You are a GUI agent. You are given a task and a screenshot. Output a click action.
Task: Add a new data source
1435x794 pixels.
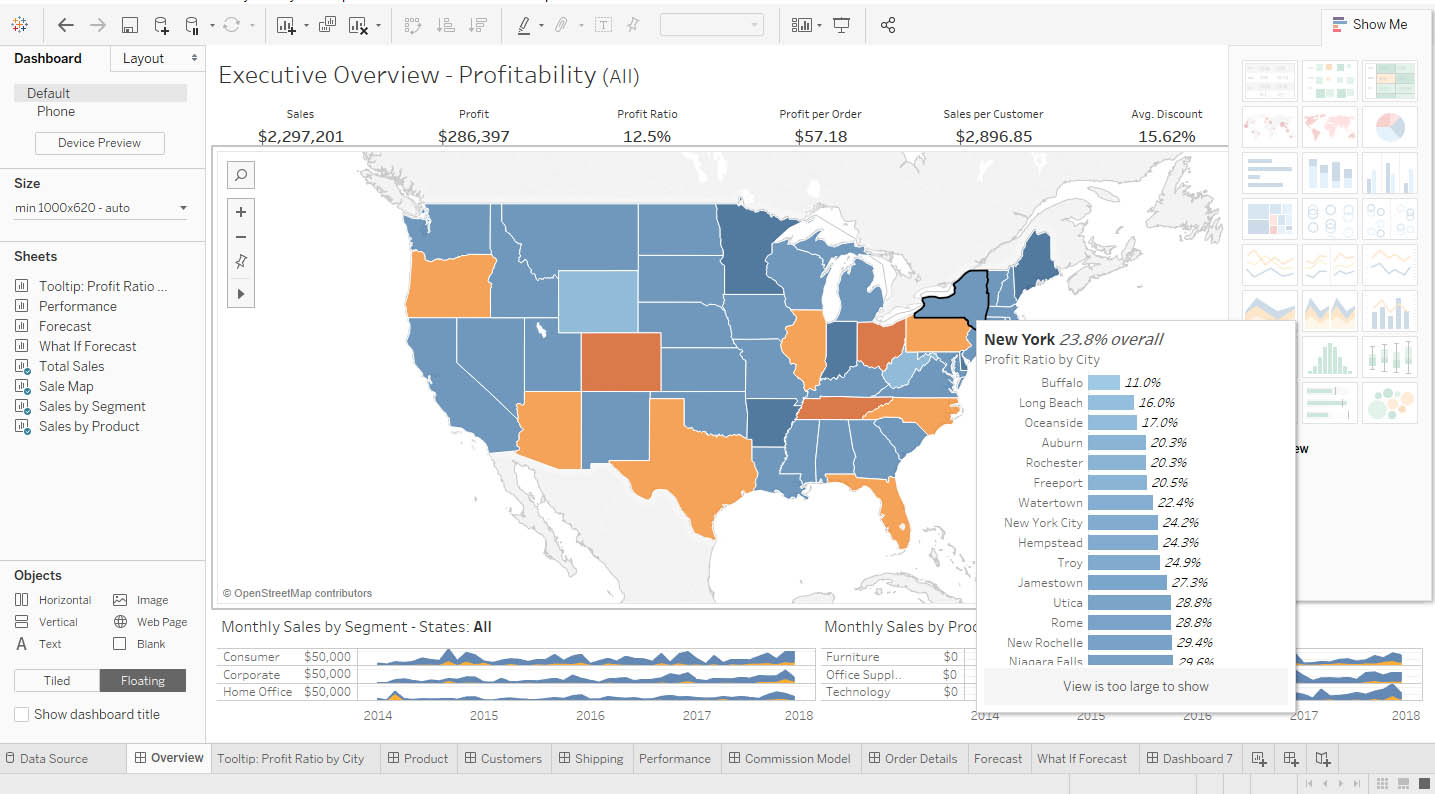pyautogui.click(x=161, y=25)
